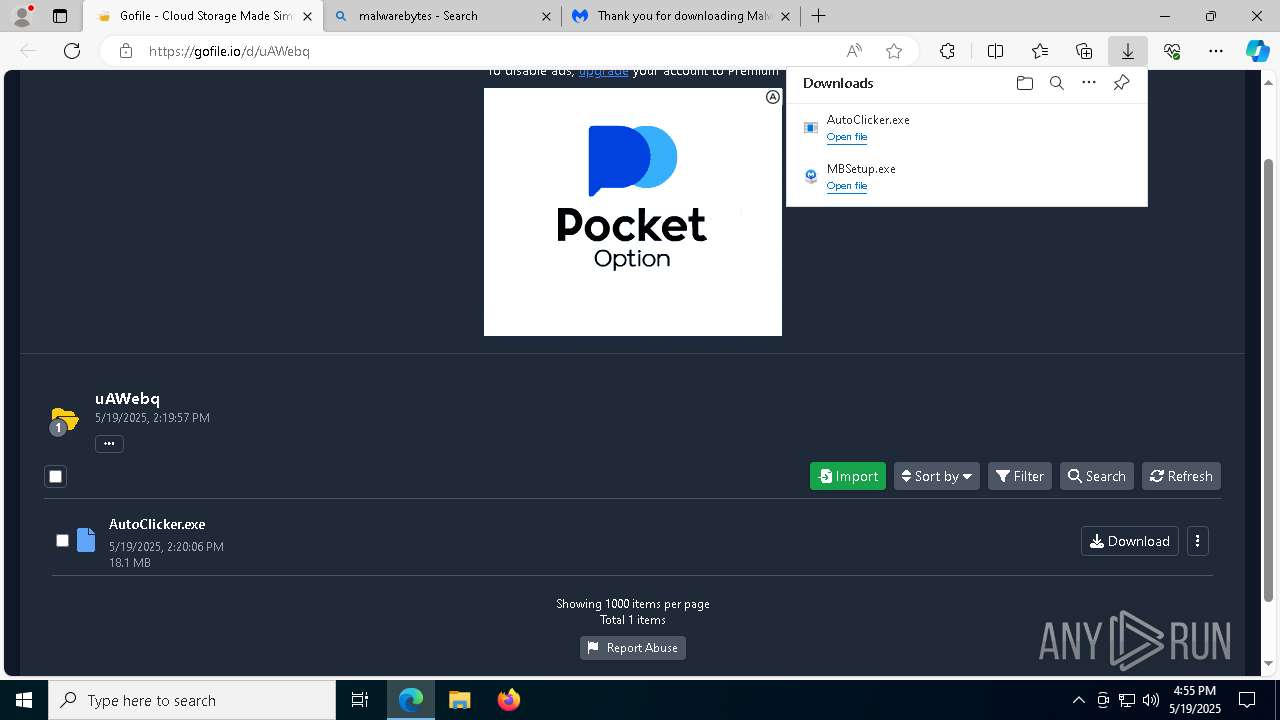The width and height of the screenshot is (1280, 720).
Task: Click the Read aloud icon
Action: point(854,51)
